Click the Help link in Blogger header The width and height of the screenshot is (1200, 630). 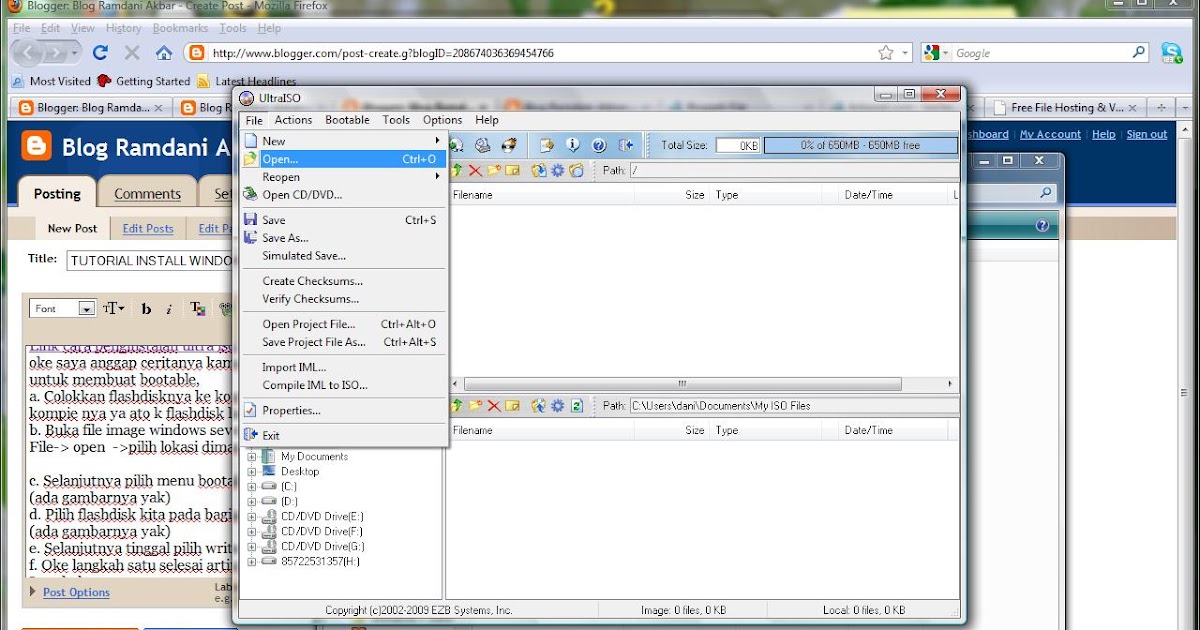(1104, 134)
